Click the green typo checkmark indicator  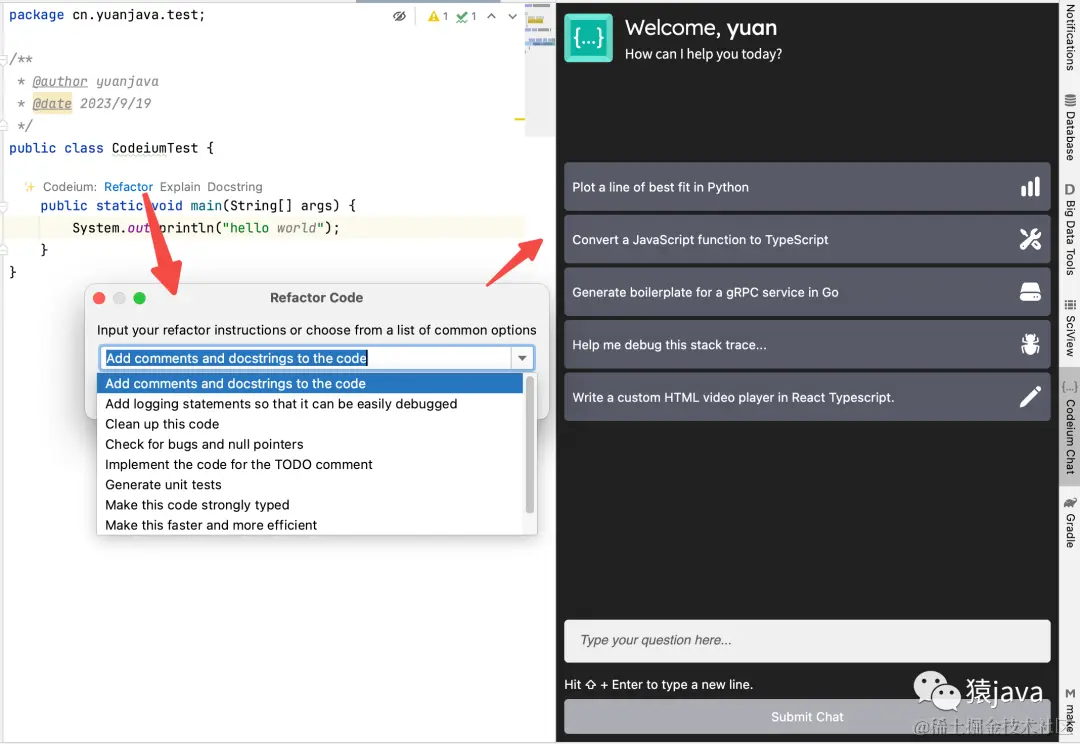click(461, 16)
